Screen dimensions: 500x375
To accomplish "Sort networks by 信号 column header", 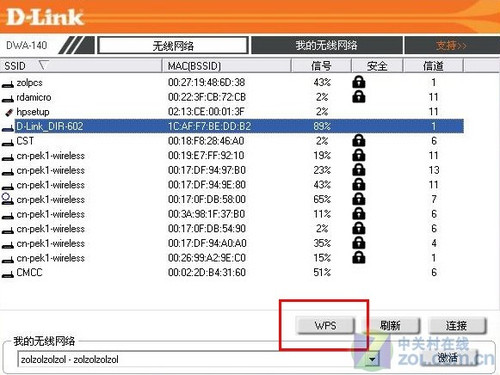I will point(321,66).
